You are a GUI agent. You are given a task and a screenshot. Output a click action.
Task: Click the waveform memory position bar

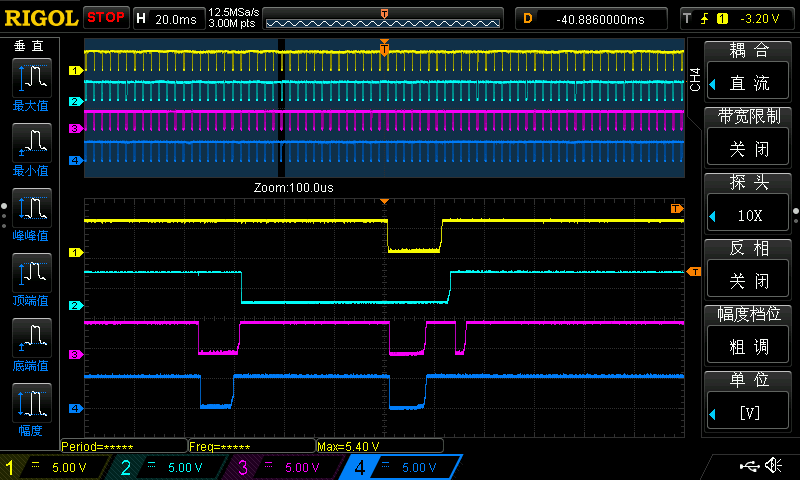click(x=383, y=19)
